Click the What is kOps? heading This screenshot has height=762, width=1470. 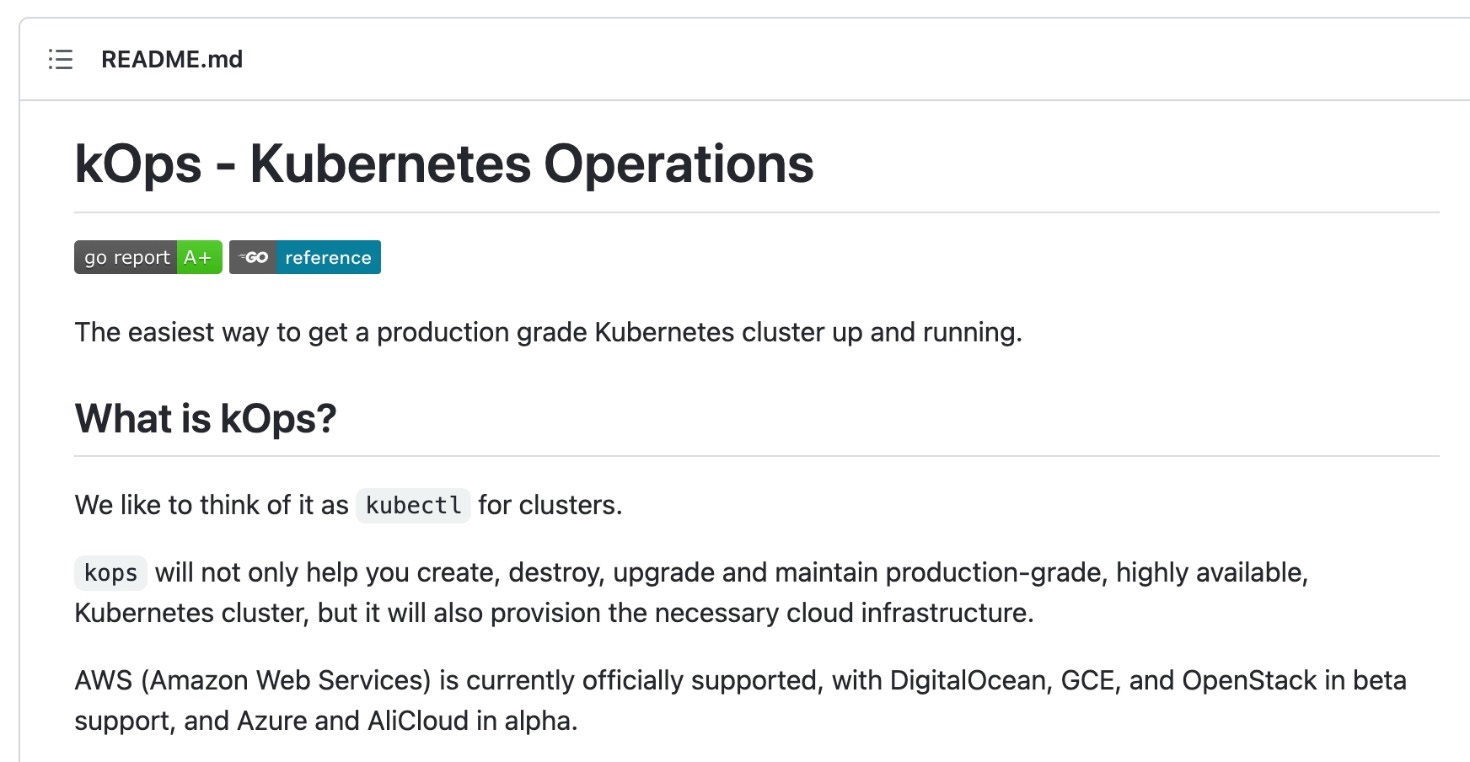click(x=205, y=418)
